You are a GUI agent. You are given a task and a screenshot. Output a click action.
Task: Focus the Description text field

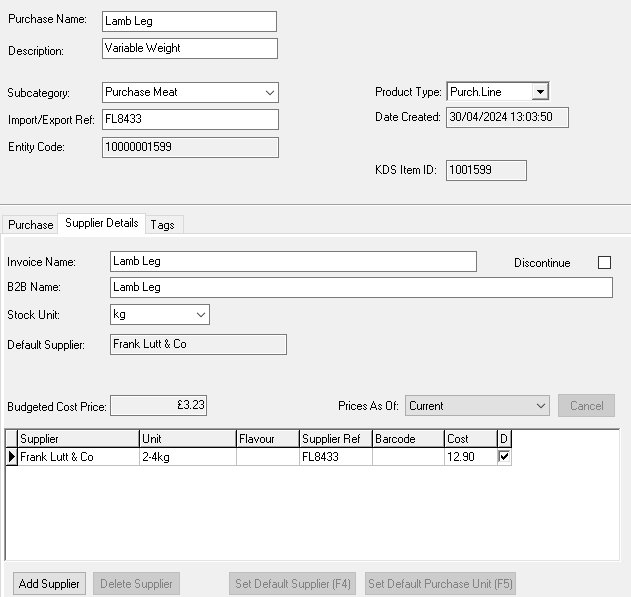tap(189, 48)
